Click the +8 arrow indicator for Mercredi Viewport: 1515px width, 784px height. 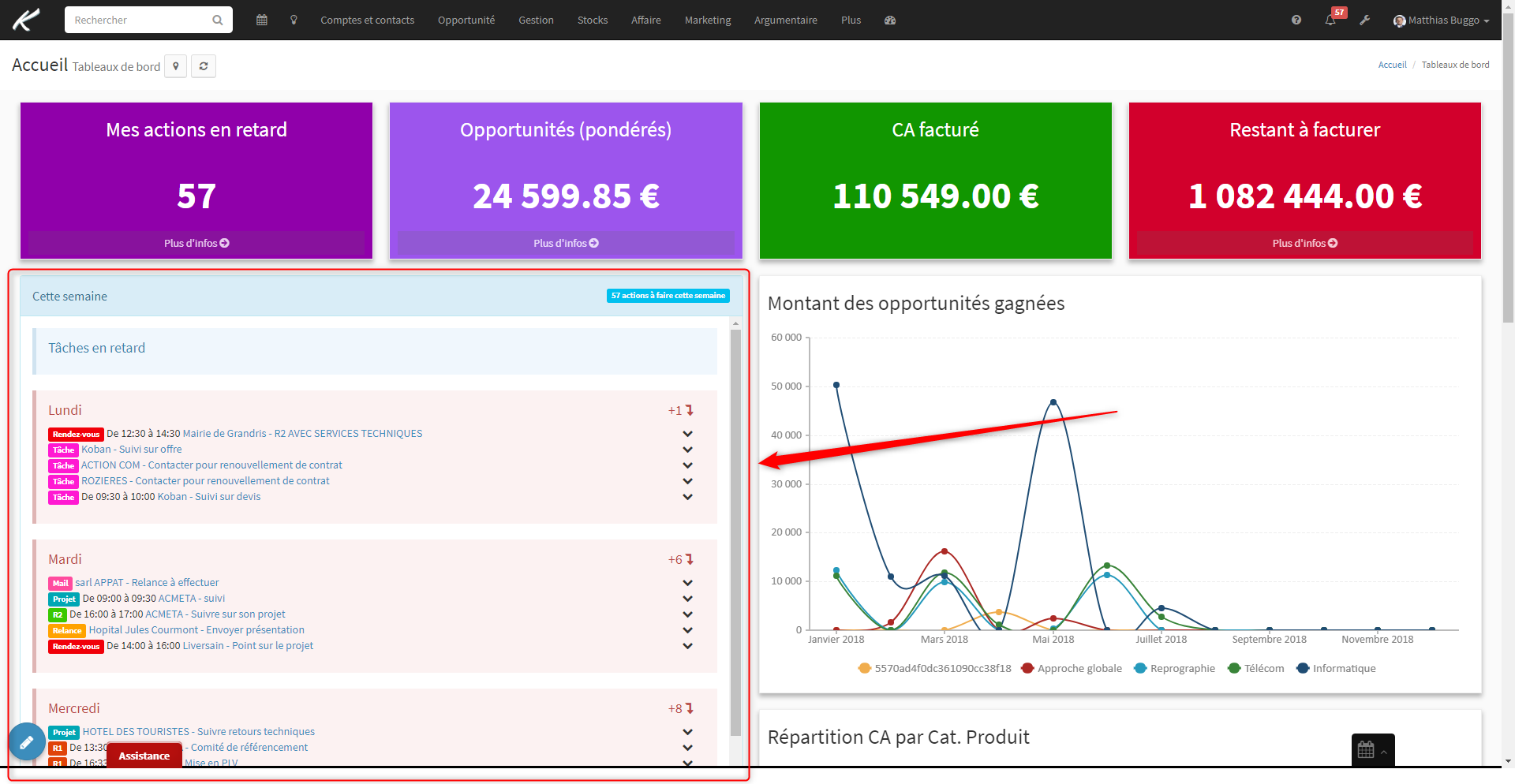click(680, 708)
